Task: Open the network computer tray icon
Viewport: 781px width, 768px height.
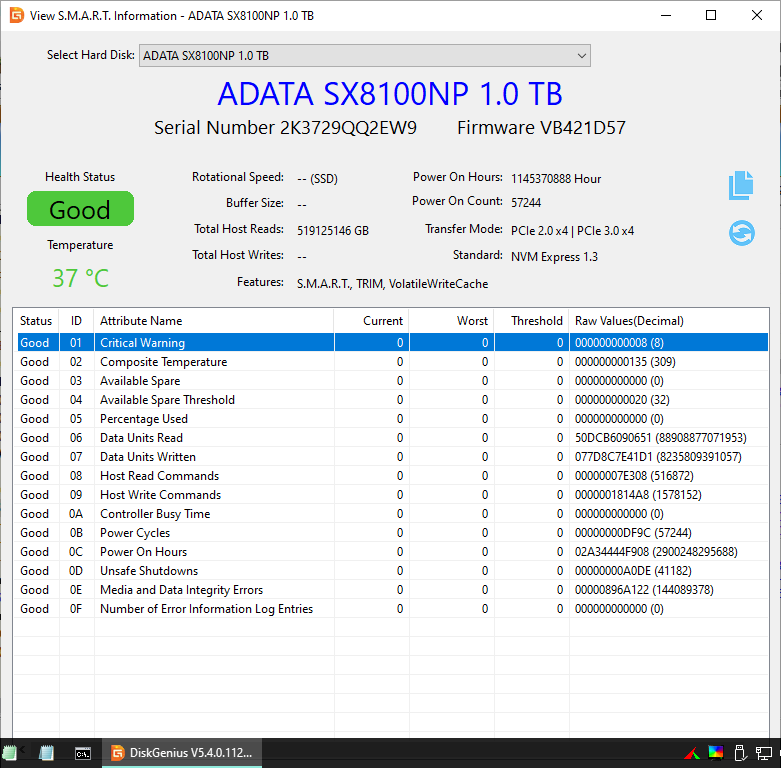Action: pos(764,753)
